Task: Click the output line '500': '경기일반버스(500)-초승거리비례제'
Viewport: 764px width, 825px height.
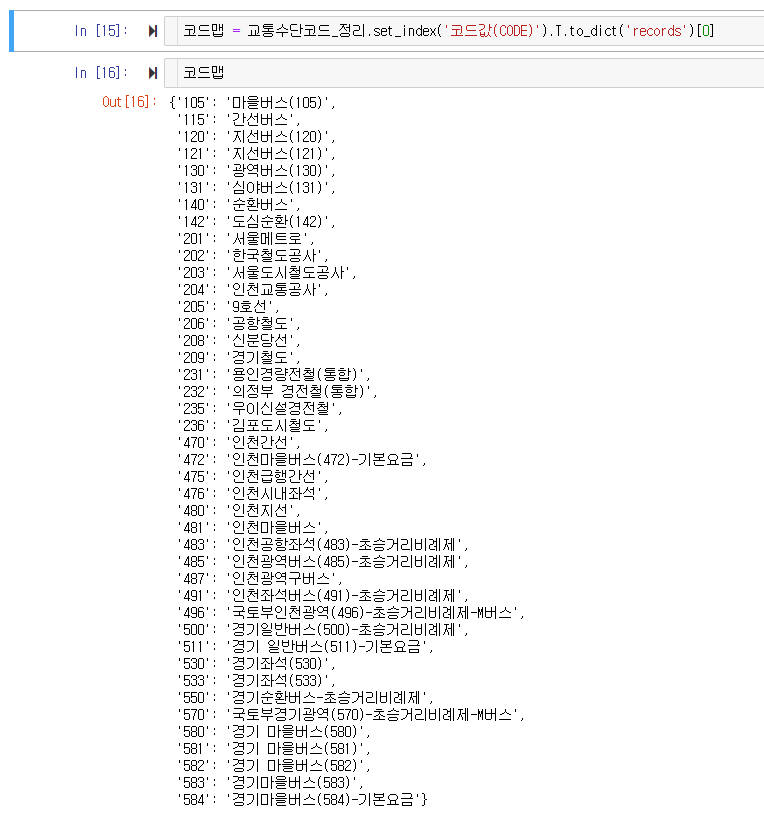Action: (x=323, y=630)
